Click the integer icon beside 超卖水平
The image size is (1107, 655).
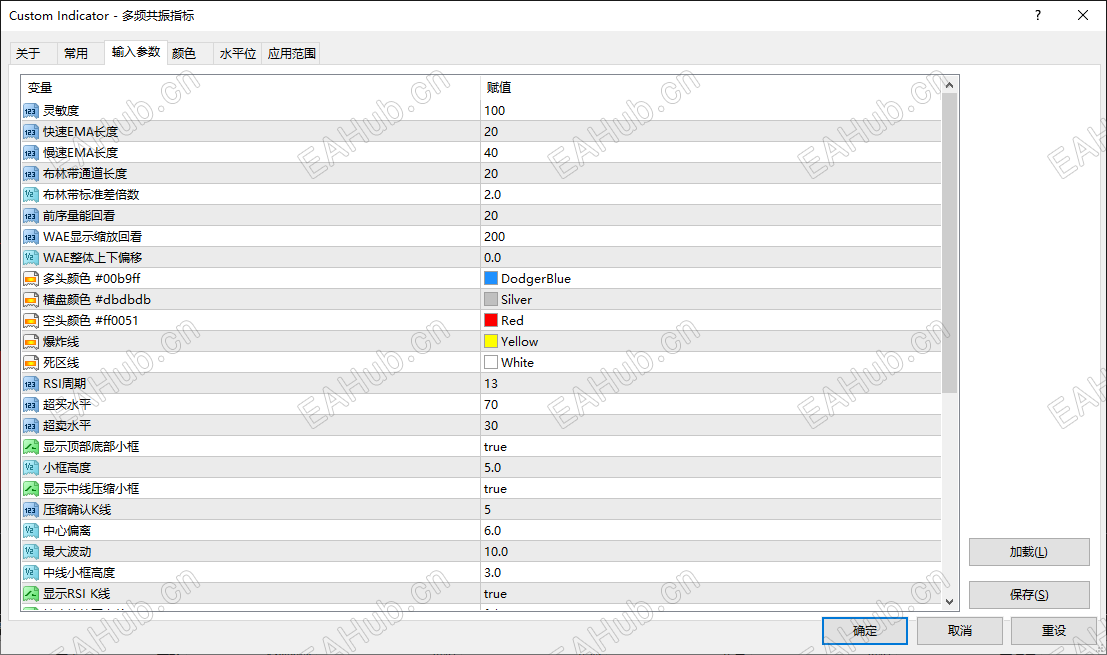coord(30,426)
